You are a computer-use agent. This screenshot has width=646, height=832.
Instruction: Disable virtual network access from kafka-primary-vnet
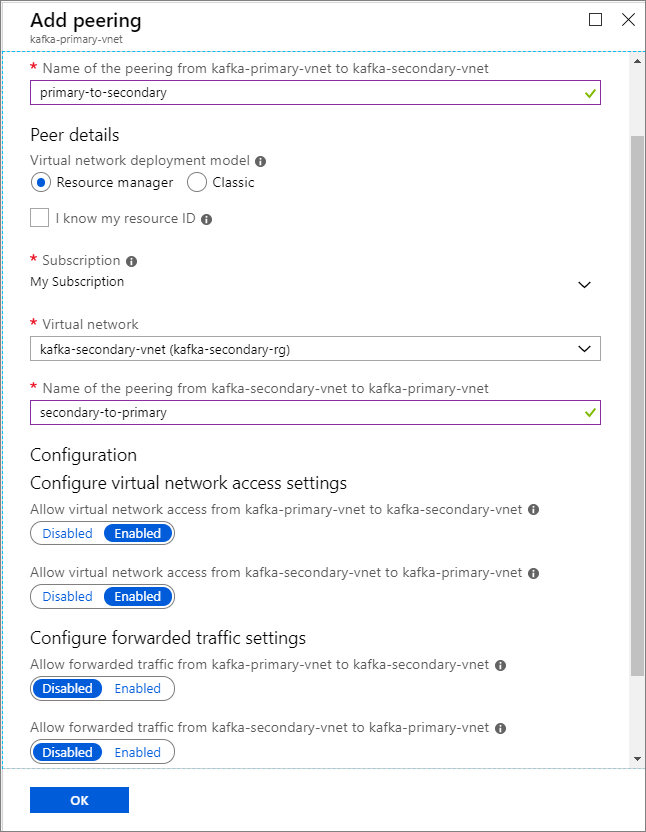click(66, 533)
